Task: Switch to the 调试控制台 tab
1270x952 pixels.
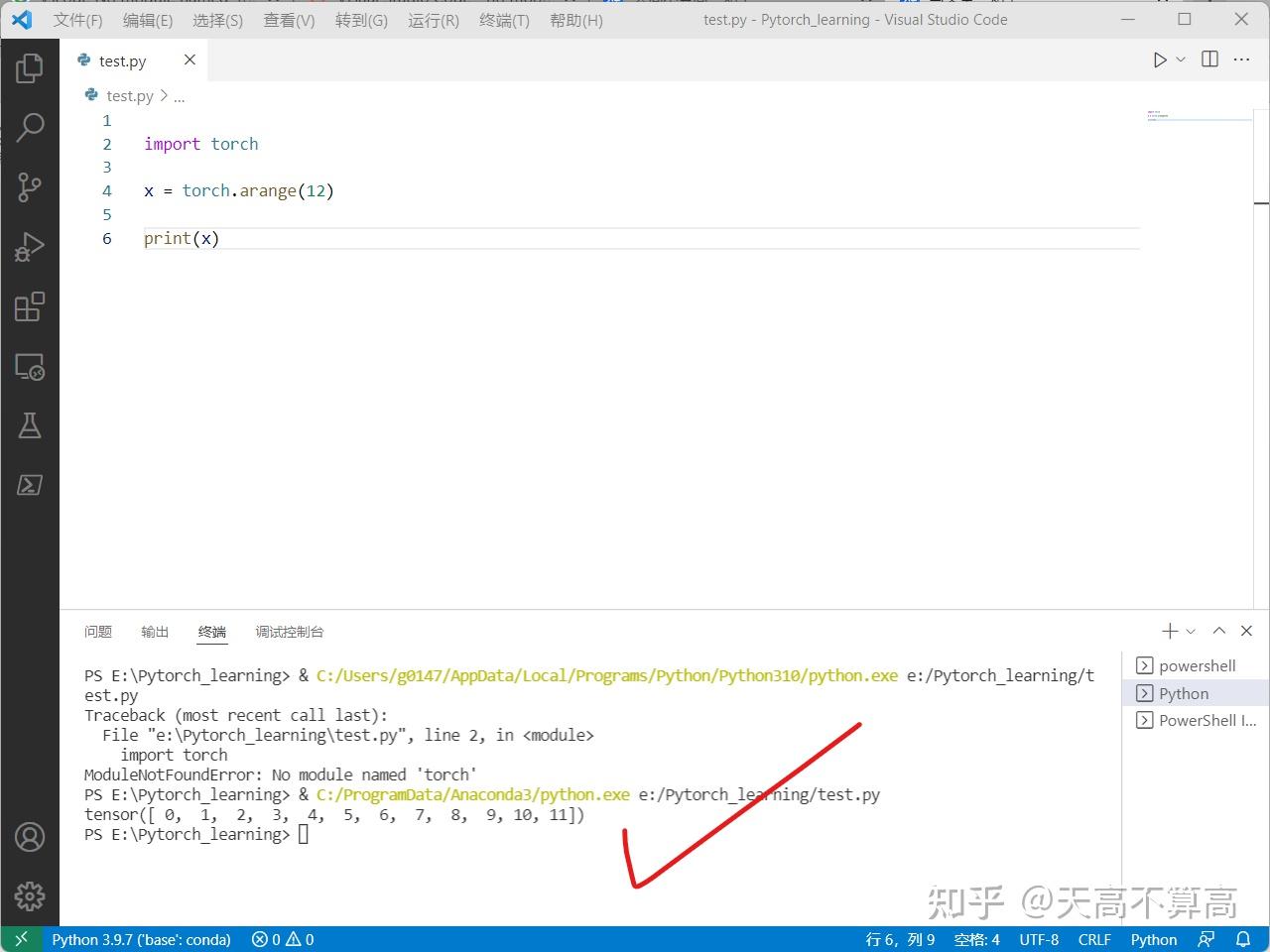Action: pyautogui.click(x=289, y=632)
